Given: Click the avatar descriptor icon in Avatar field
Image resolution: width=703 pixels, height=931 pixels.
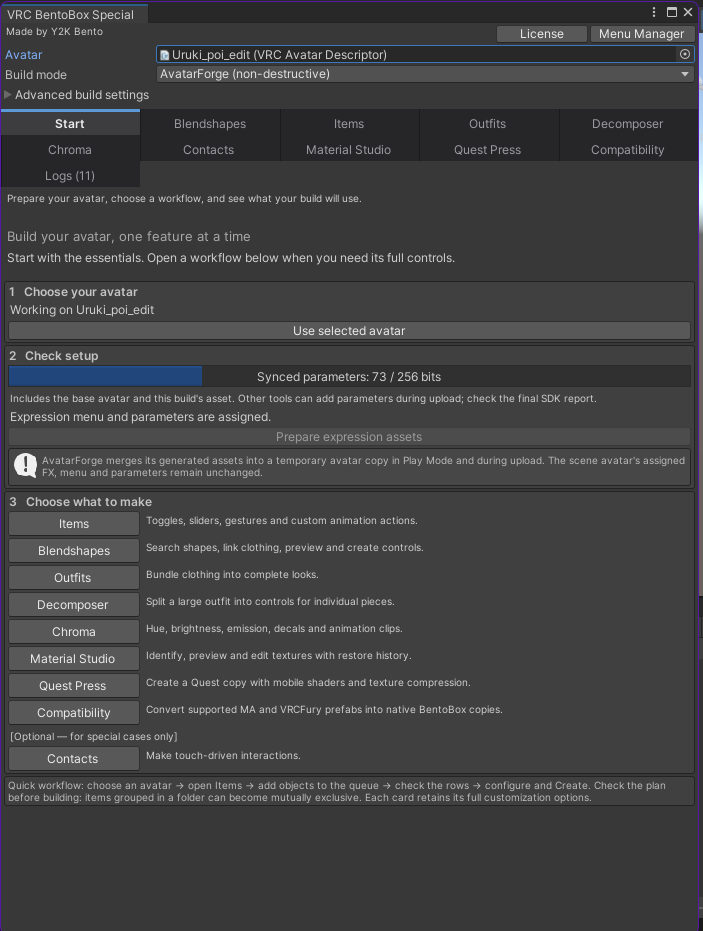Looking at the screenshot, I should 164,55.
